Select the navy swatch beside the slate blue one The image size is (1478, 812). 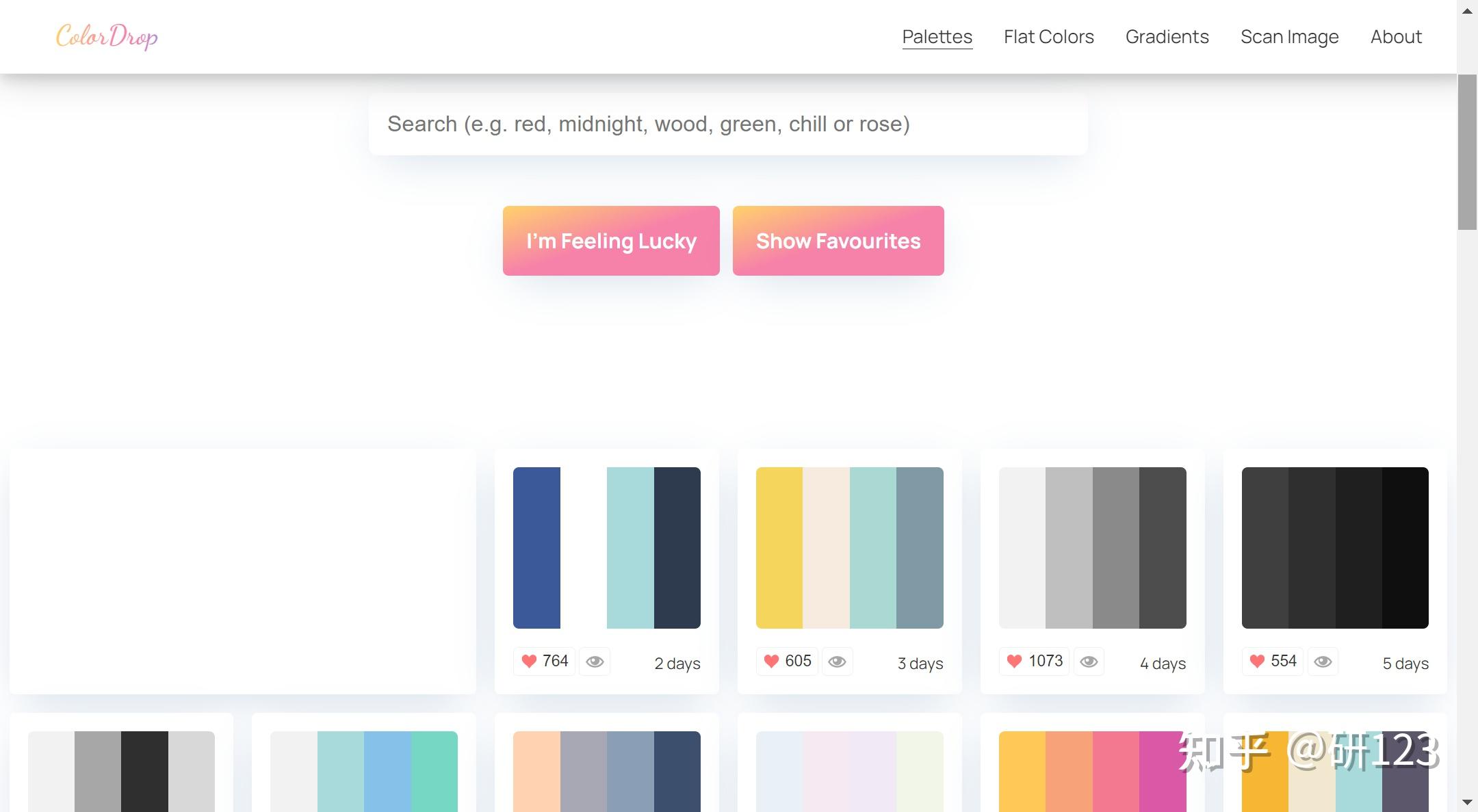[677, 772]
